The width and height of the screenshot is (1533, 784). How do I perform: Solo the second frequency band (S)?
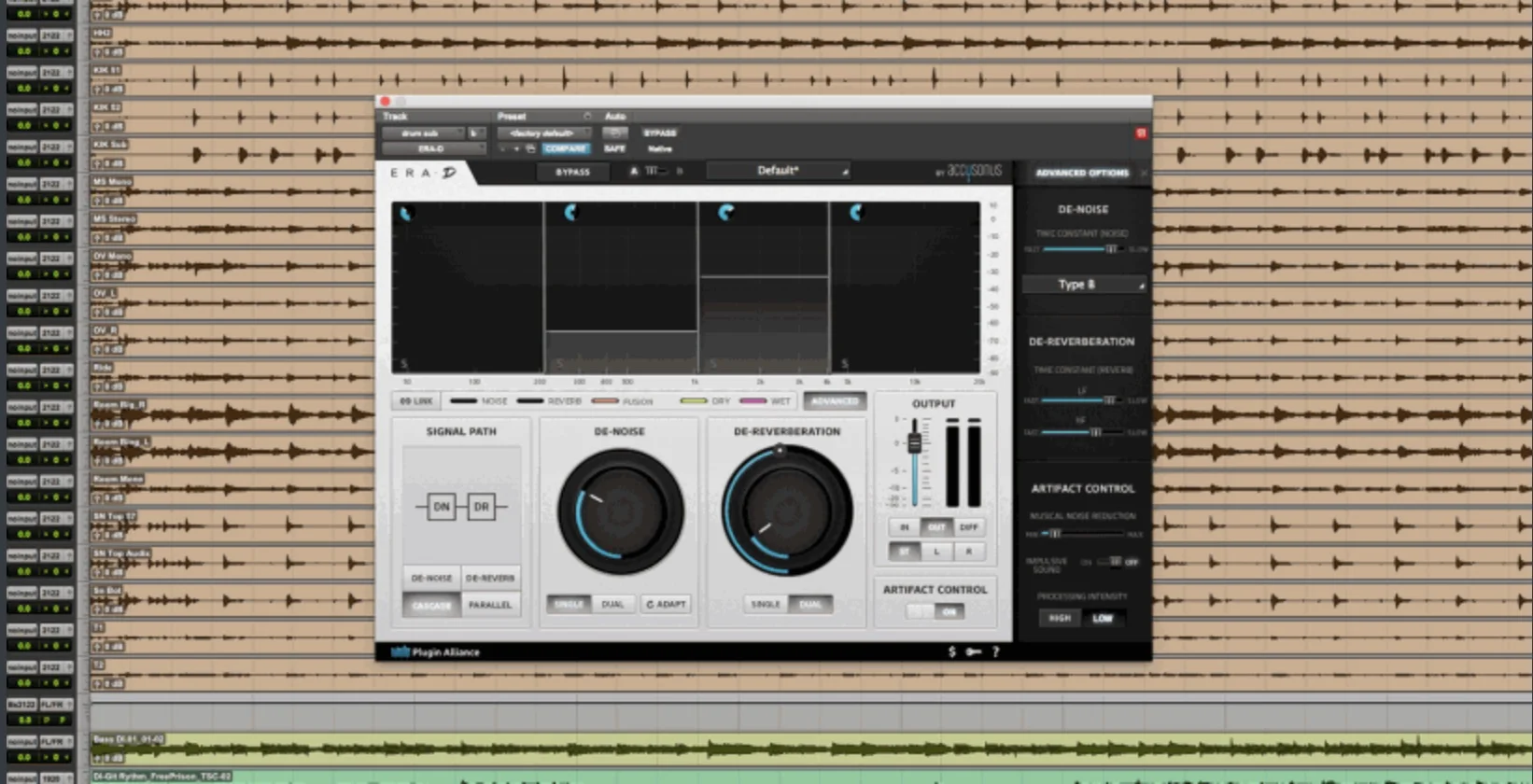[559, 364]
